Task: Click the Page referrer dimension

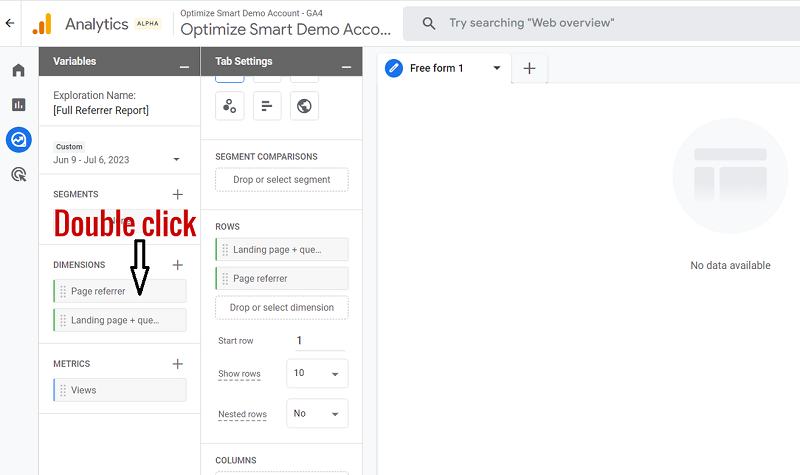Action: (120, 291)
